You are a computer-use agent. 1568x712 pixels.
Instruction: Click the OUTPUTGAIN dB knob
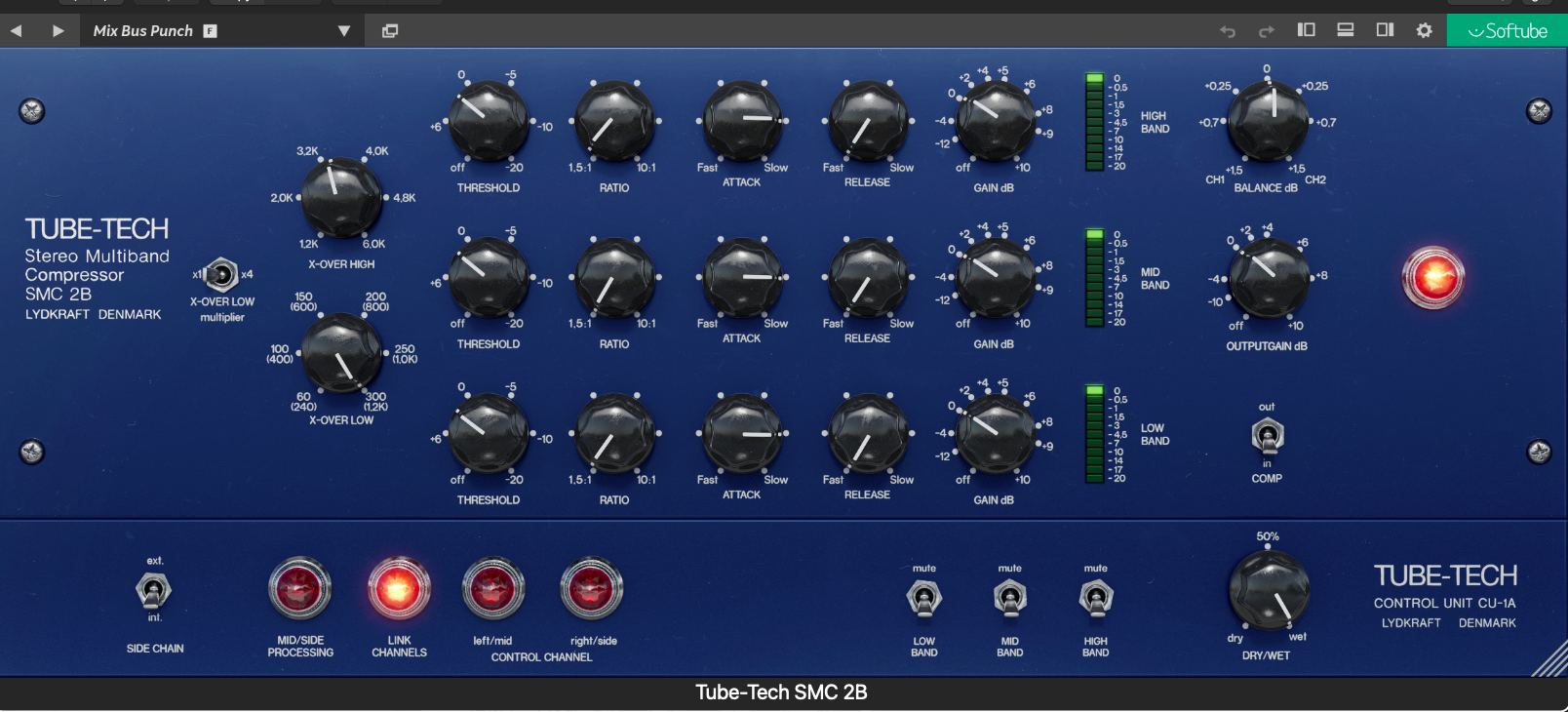pyautogui.click(x=1268, y=277)
